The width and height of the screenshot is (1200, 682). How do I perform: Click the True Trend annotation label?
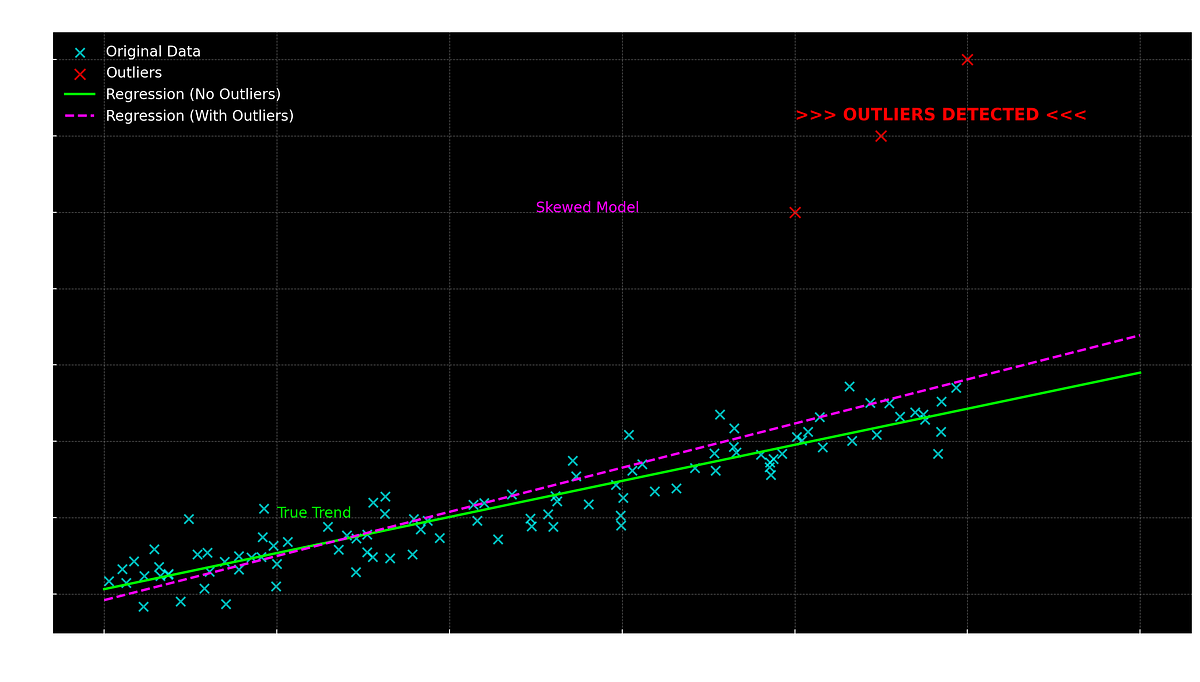[x=314, y=512]
